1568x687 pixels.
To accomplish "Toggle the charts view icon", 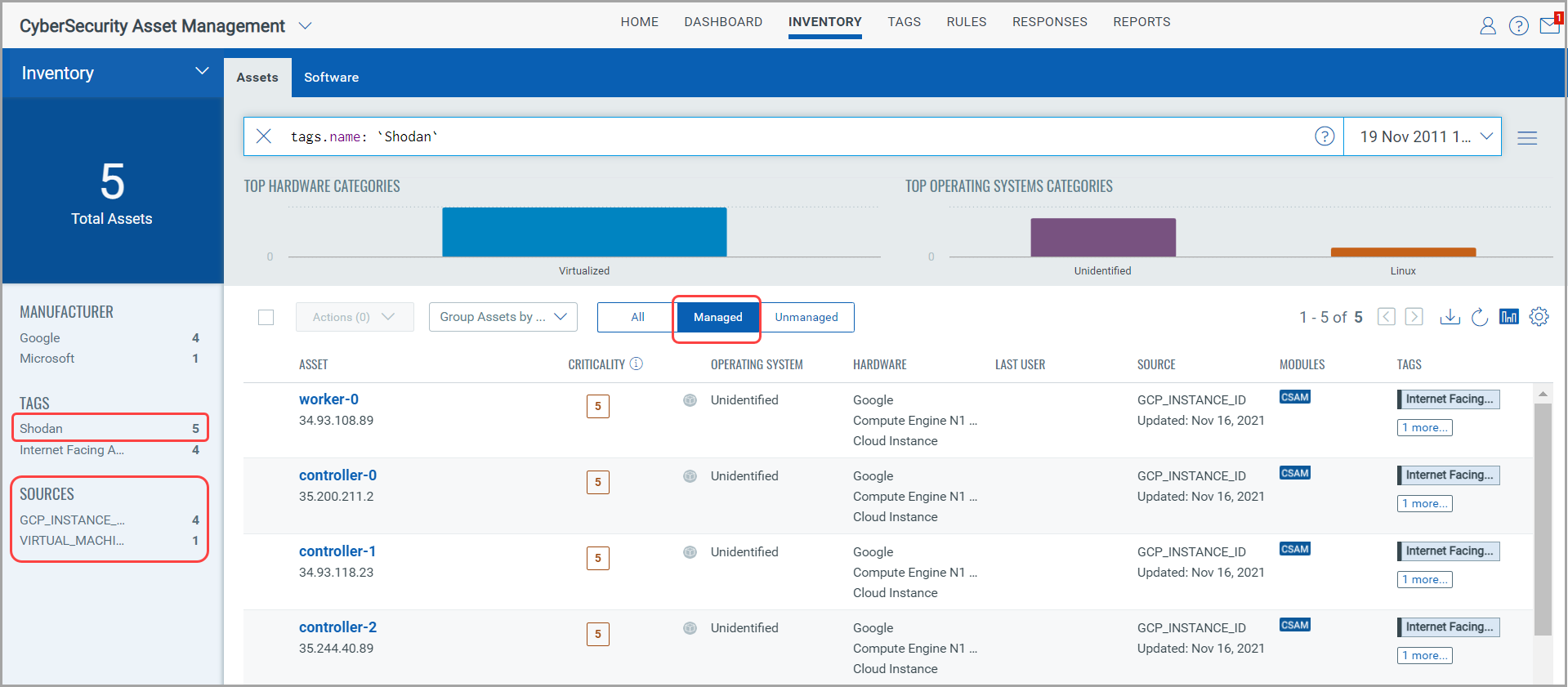I will click(1509, 317).
